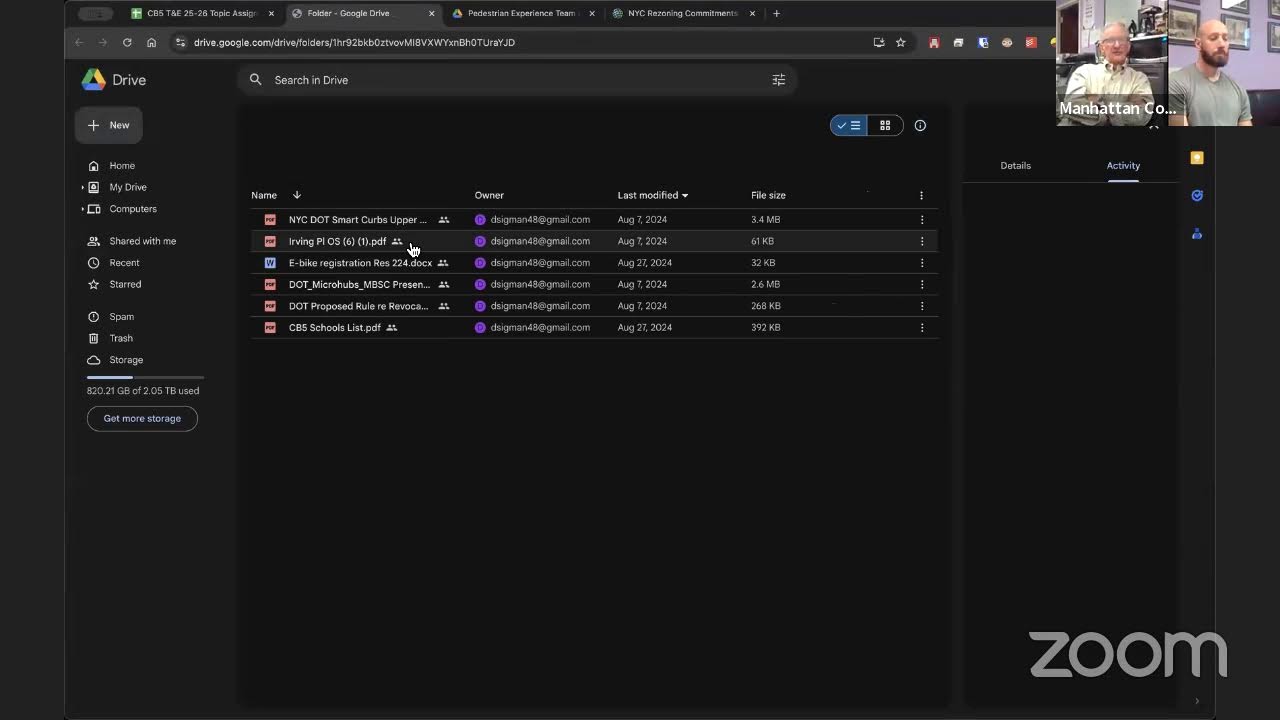Open Computers in sidebar

point(133,209)
